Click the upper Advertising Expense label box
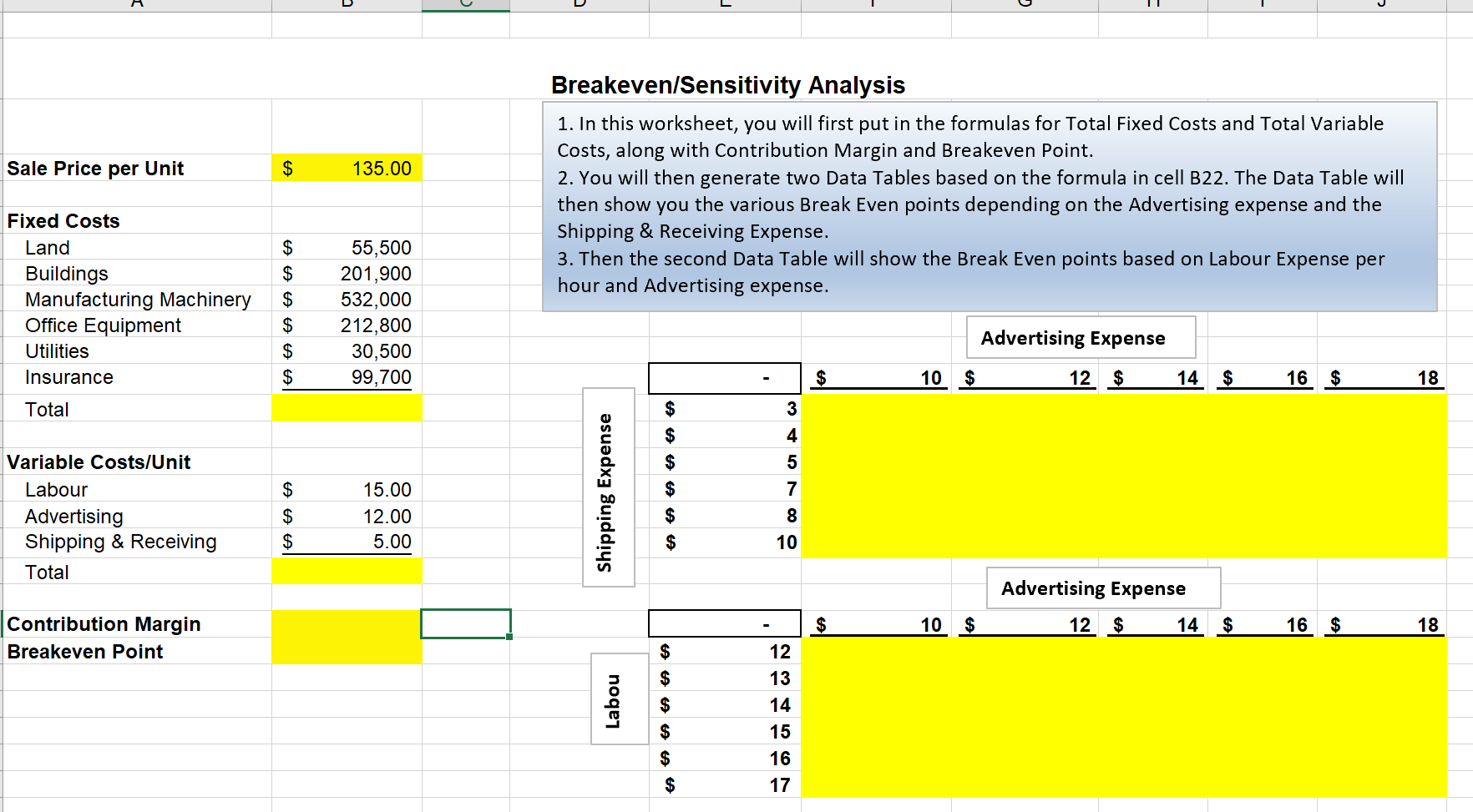1473x812 pixels. [1080, 337]
